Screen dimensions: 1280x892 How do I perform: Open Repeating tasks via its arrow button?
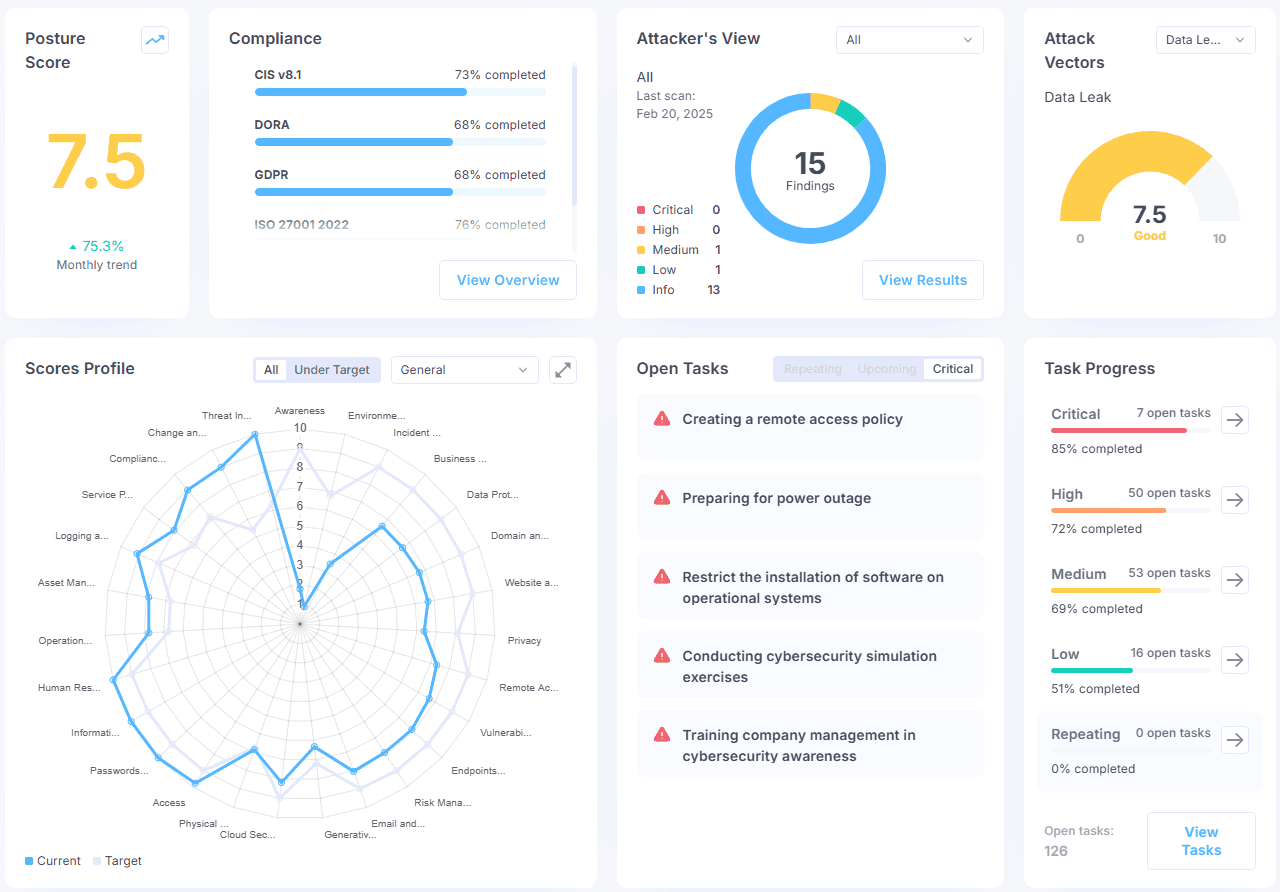[1235, 740]
